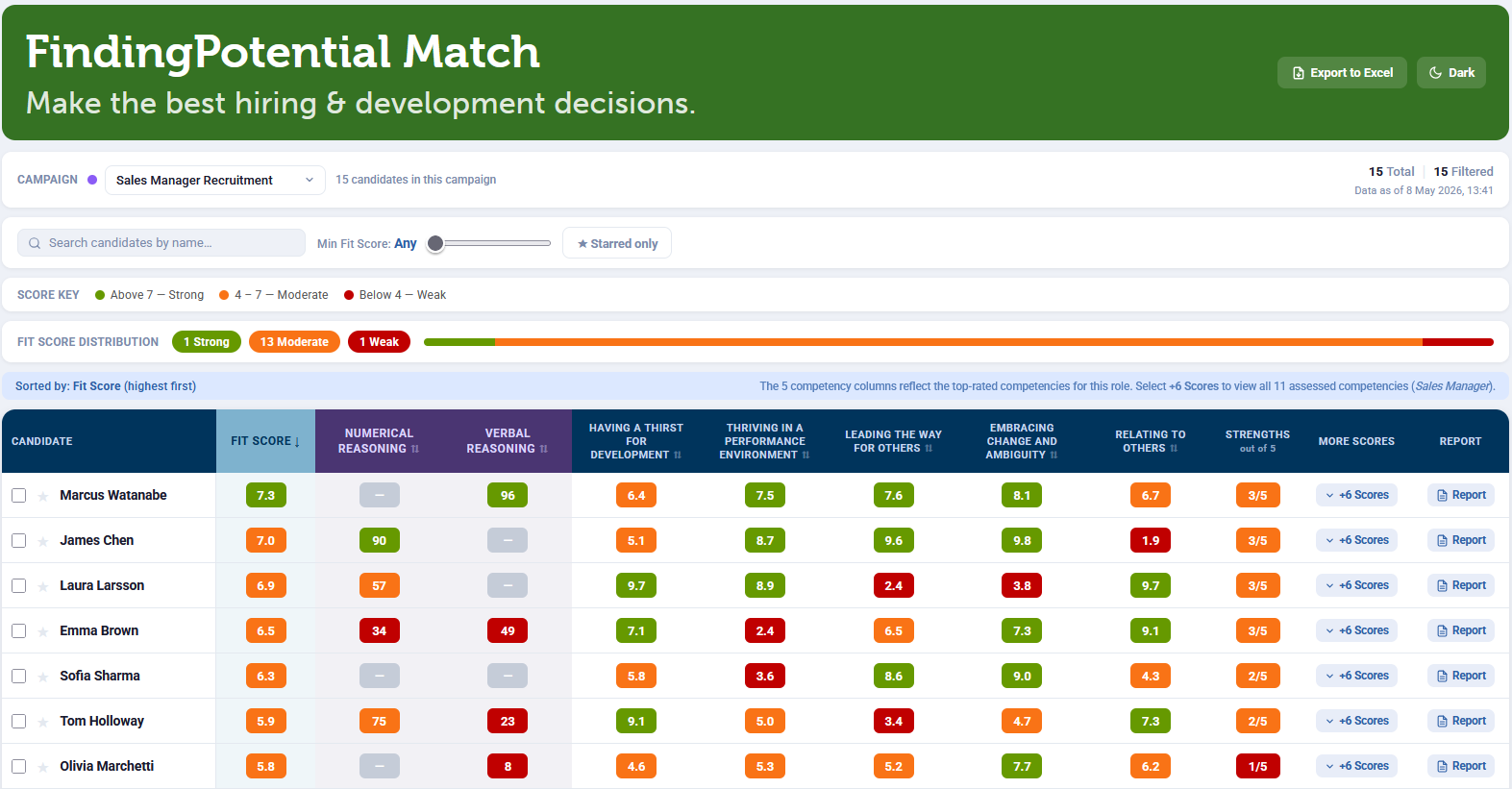Tick the checkbox for Laura Larsson
This screenshot has width=1512, height=789.
[18, 585]
